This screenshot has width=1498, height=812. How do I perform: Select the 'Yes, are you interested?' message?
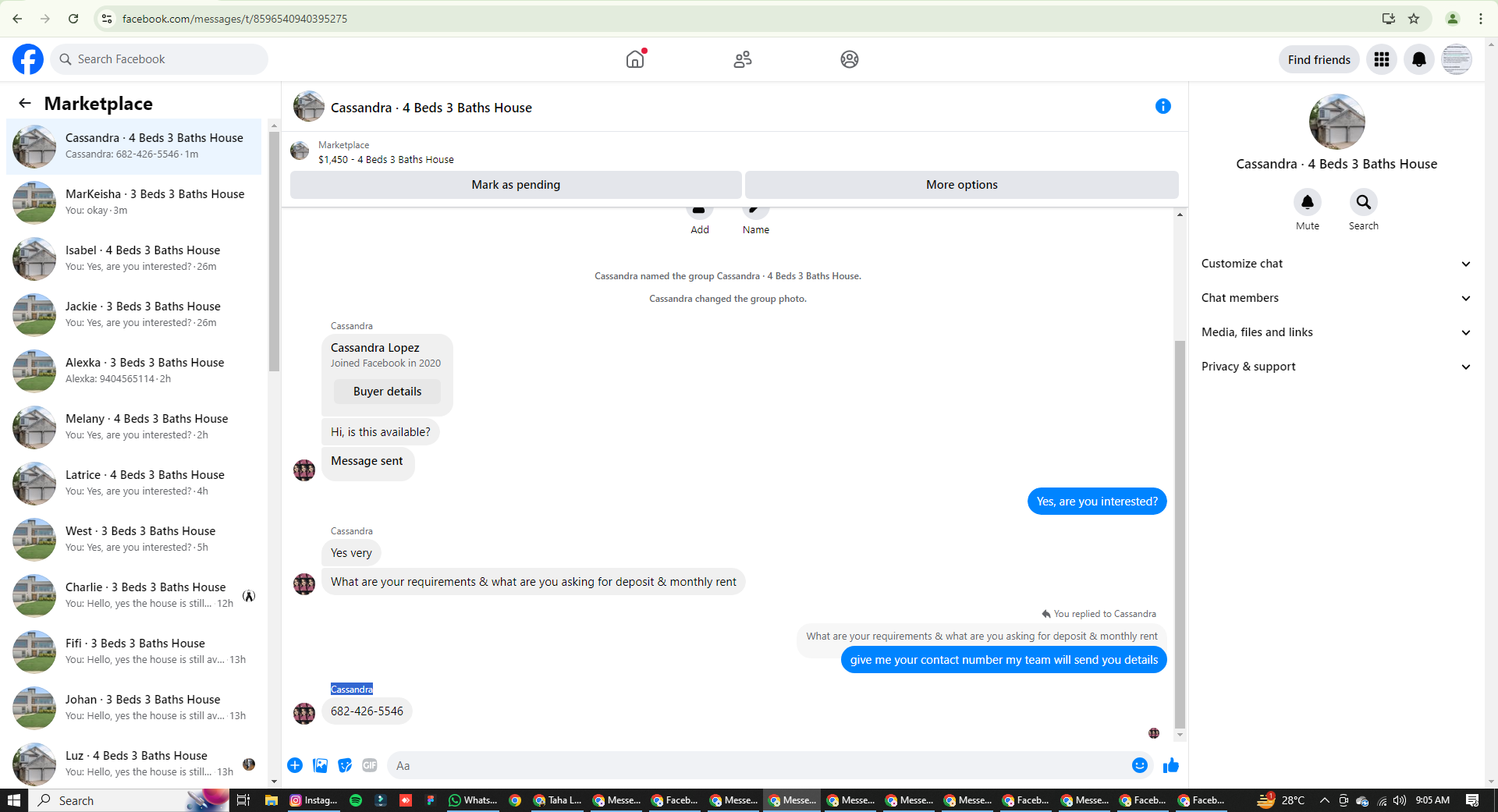point(1097,502)
